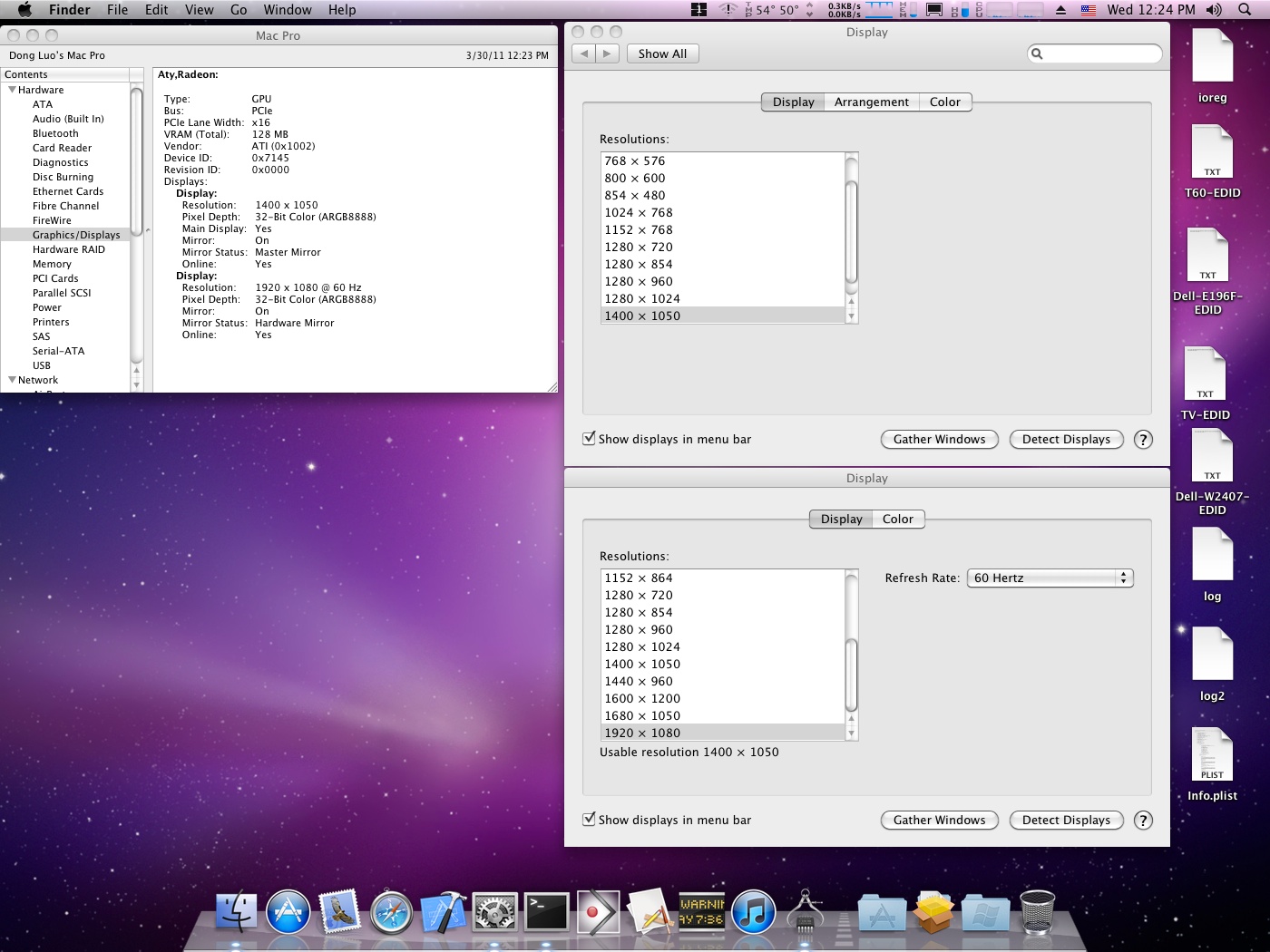1270x952 pixels.
Task: Launch Safari compass icon in dock
Action: point(392,911)
